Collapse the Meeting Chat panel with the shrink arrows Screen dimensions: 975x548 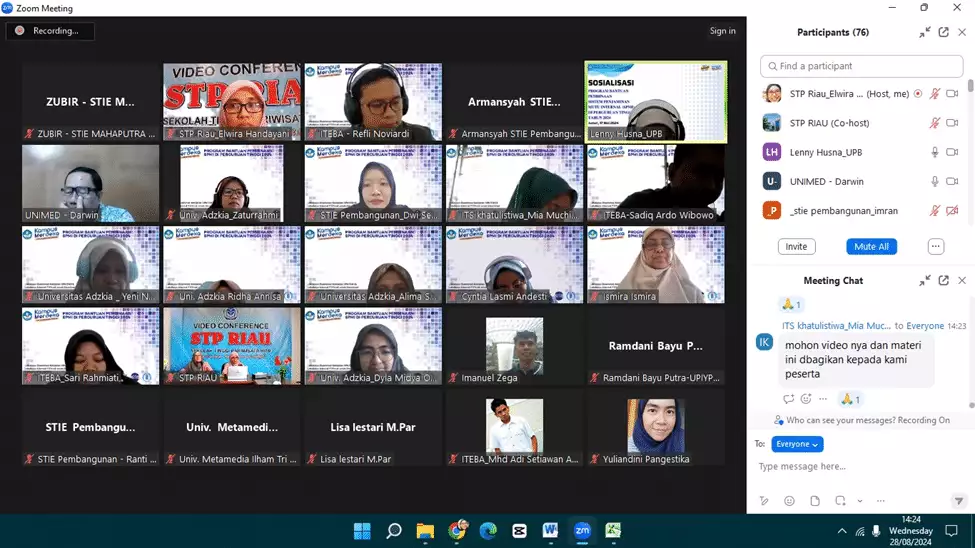point(925,281)
